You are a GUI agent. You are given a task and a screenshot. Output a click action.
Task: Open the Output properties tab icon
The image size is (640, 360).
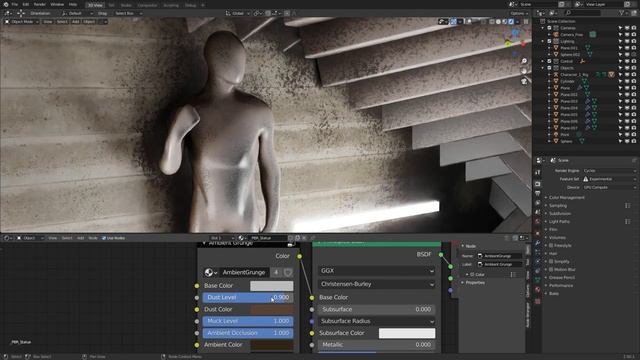(538, 193)
